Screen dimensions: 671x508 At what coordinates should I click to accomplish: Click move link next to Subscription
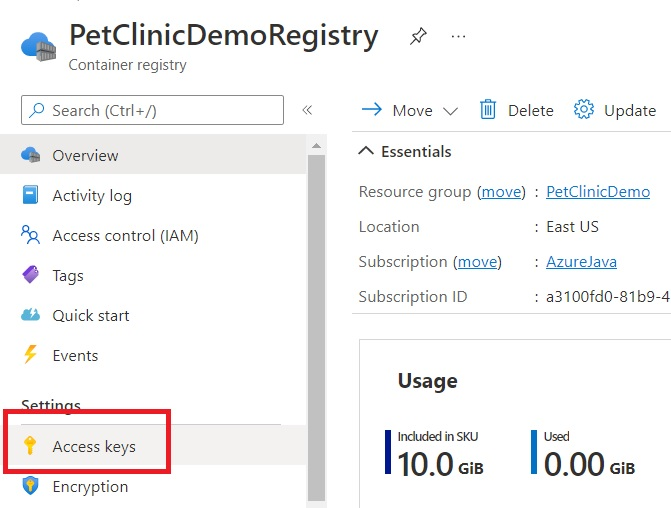477,261
